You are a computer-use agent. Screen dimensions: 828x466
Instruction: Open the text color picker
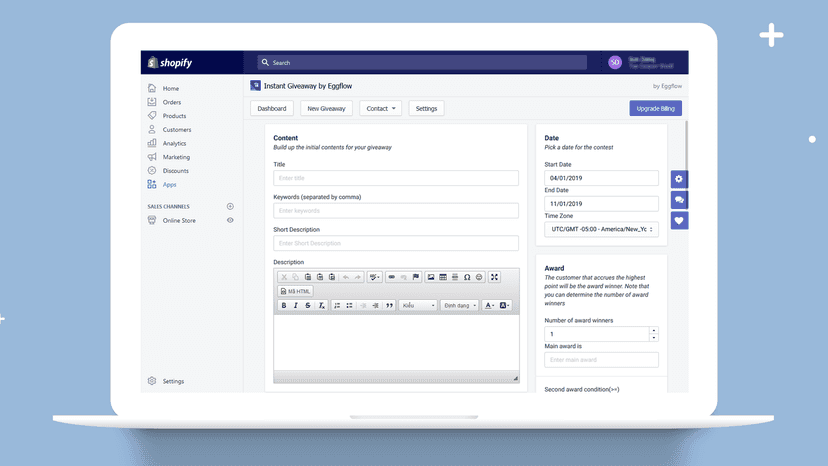490,305
